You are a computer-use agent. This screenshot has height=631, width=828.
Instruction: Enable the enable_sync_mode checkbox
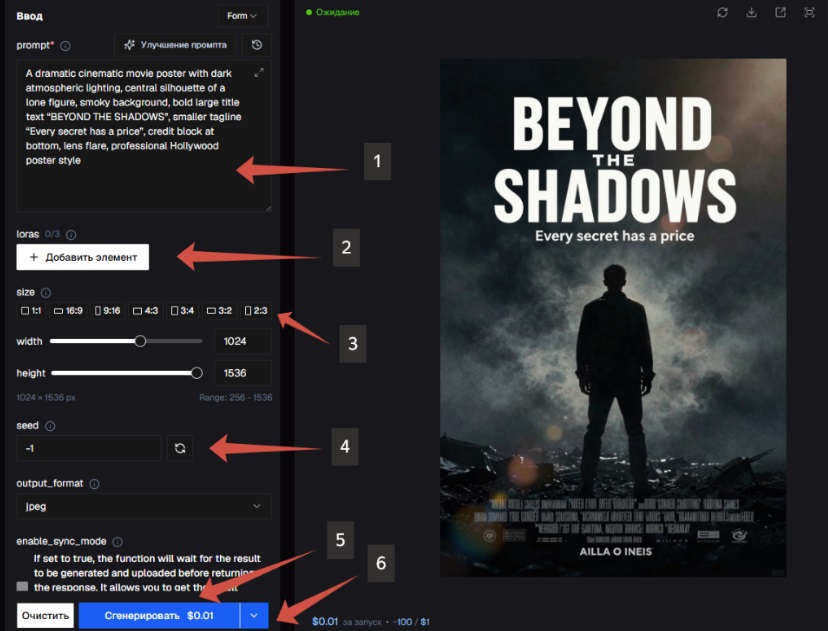[x=22, y=586]
